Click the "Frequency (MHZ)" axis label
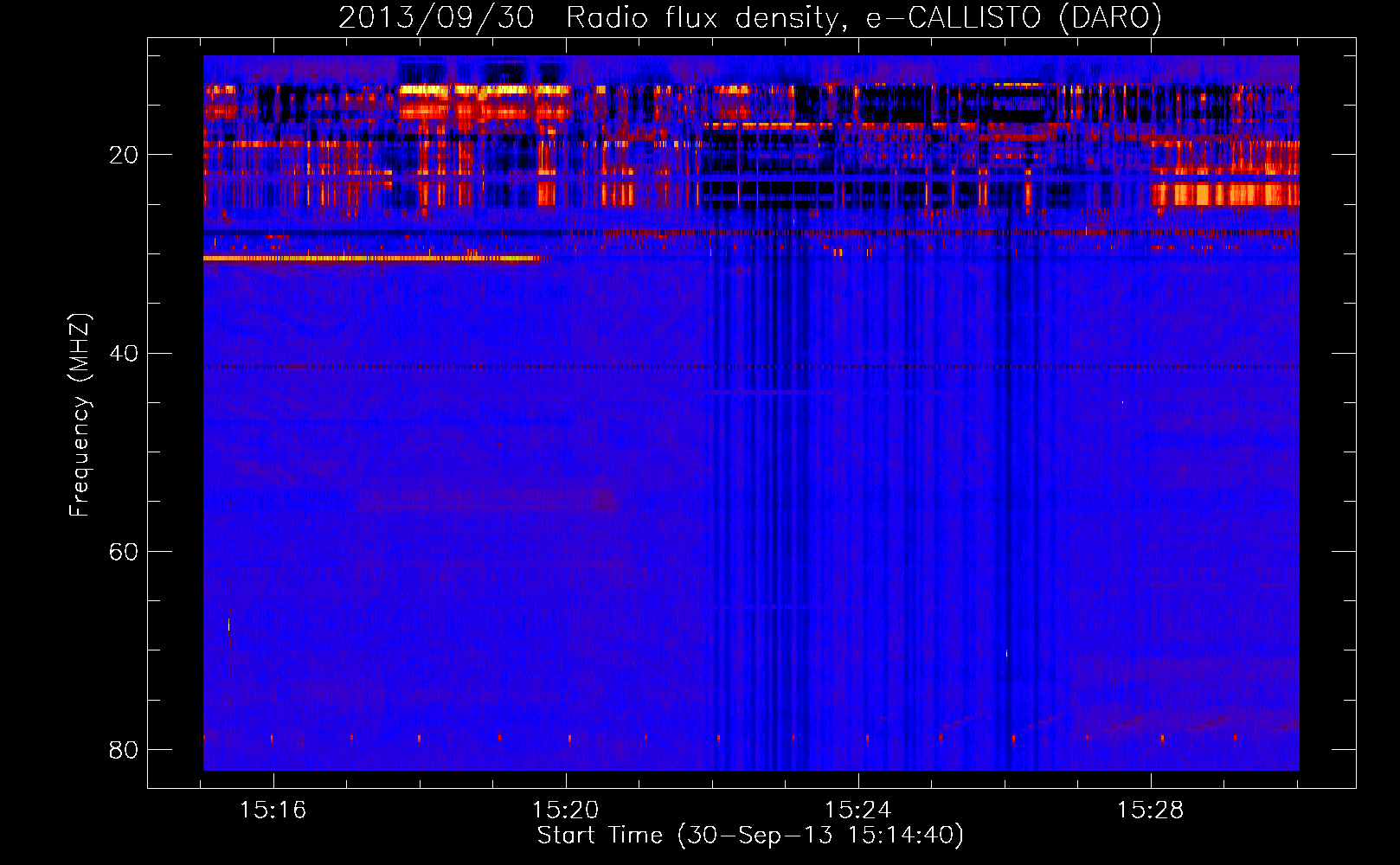The image size is (1400, 865). click(80, 415)
